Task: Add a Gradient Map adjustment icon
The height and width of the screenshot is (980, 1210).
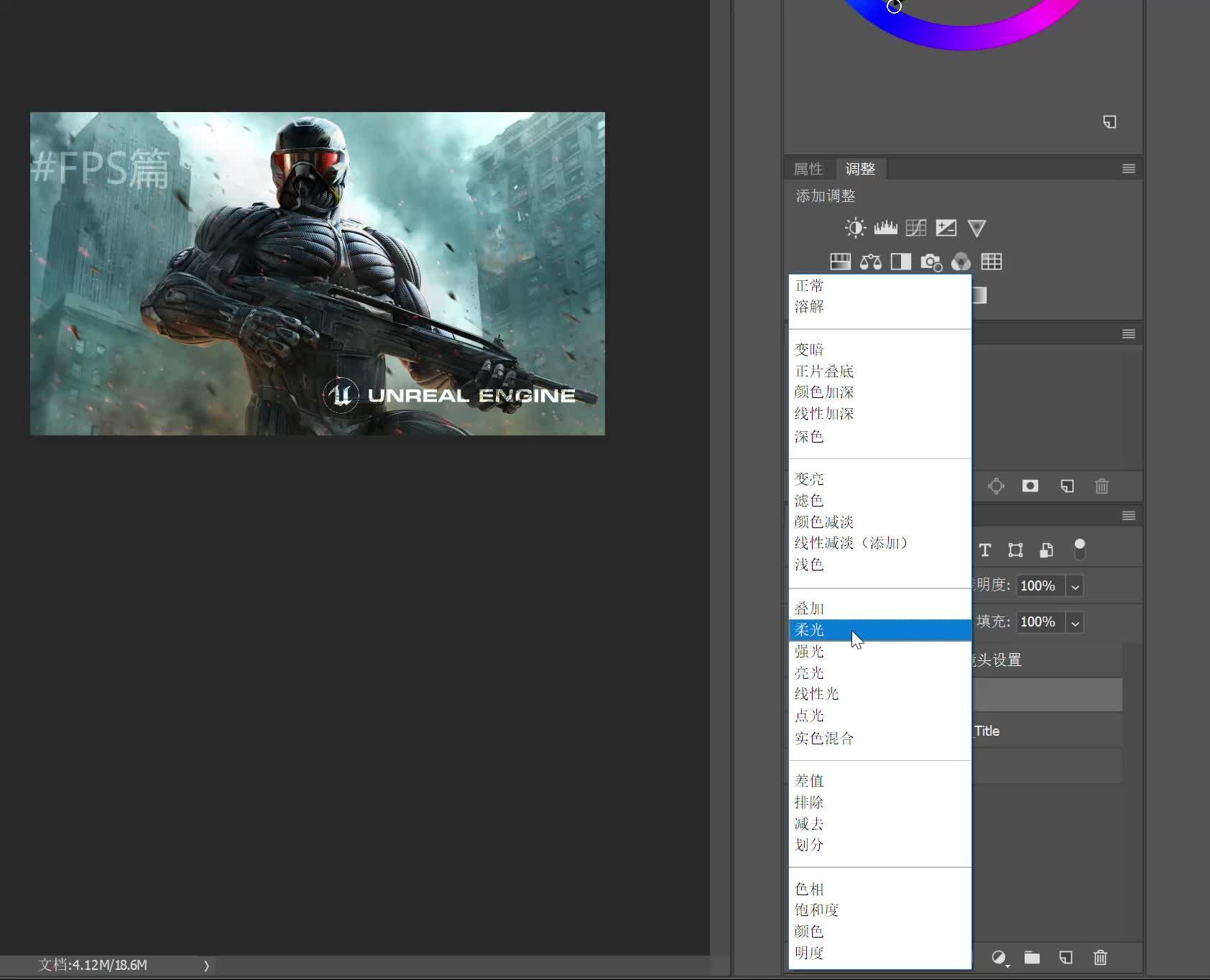Action: click(x=979, y=295)
